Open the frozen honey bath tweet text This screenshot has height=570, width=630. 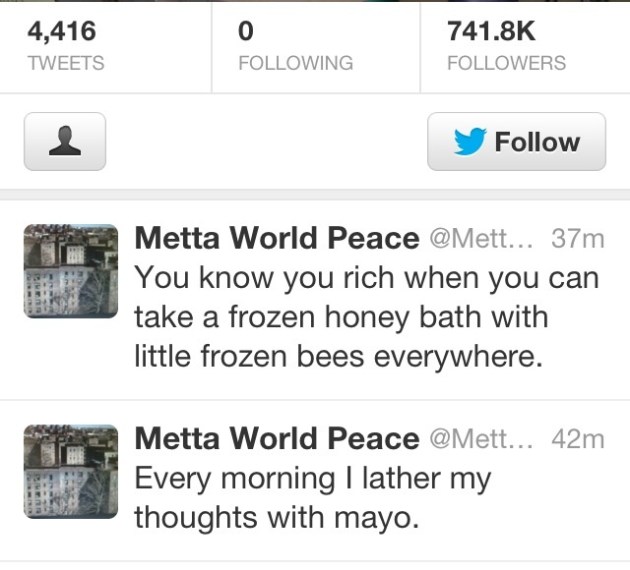360,316
